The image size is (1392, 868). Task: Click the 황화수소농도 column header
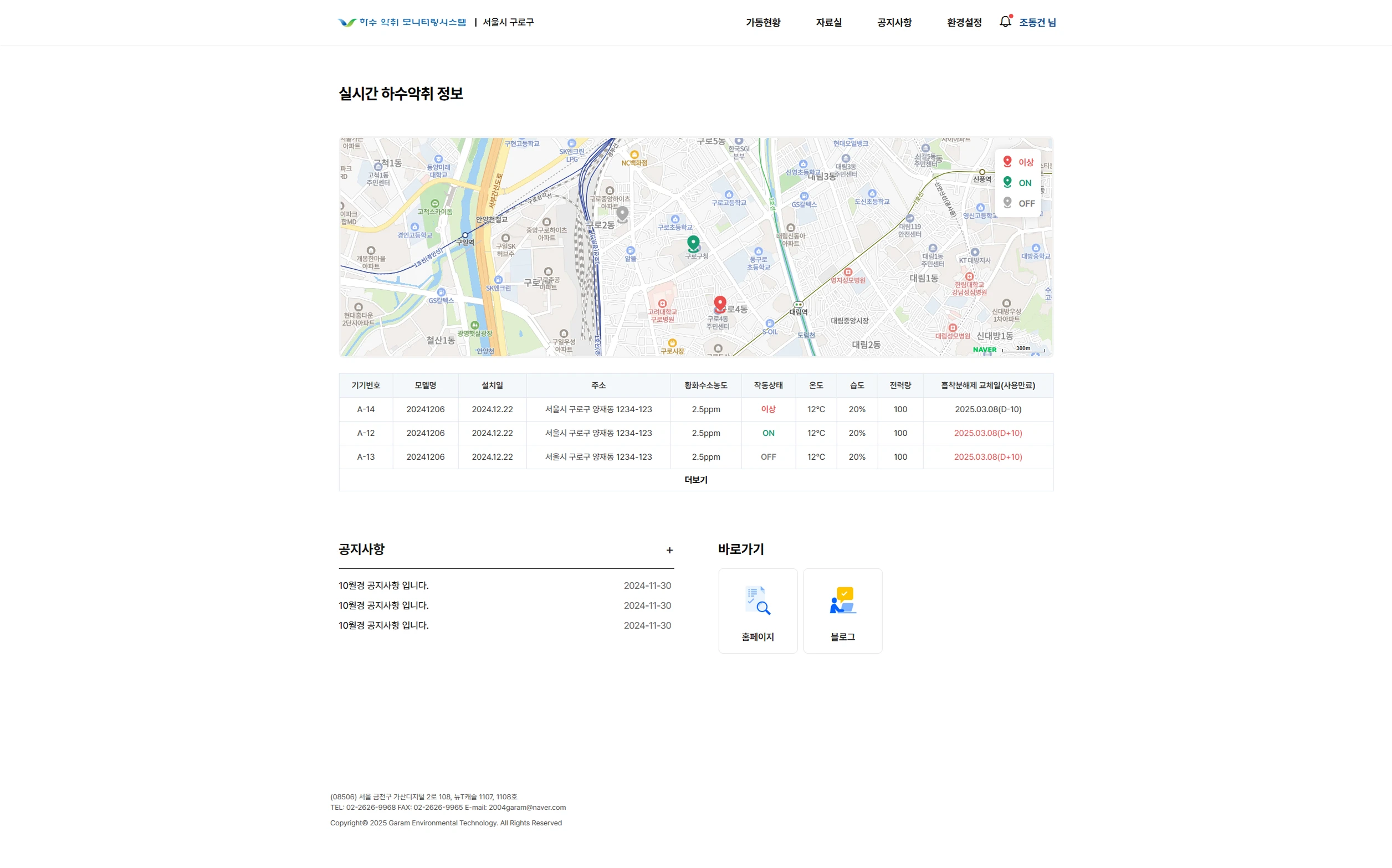pyautogui.click(x=706, y=386)
